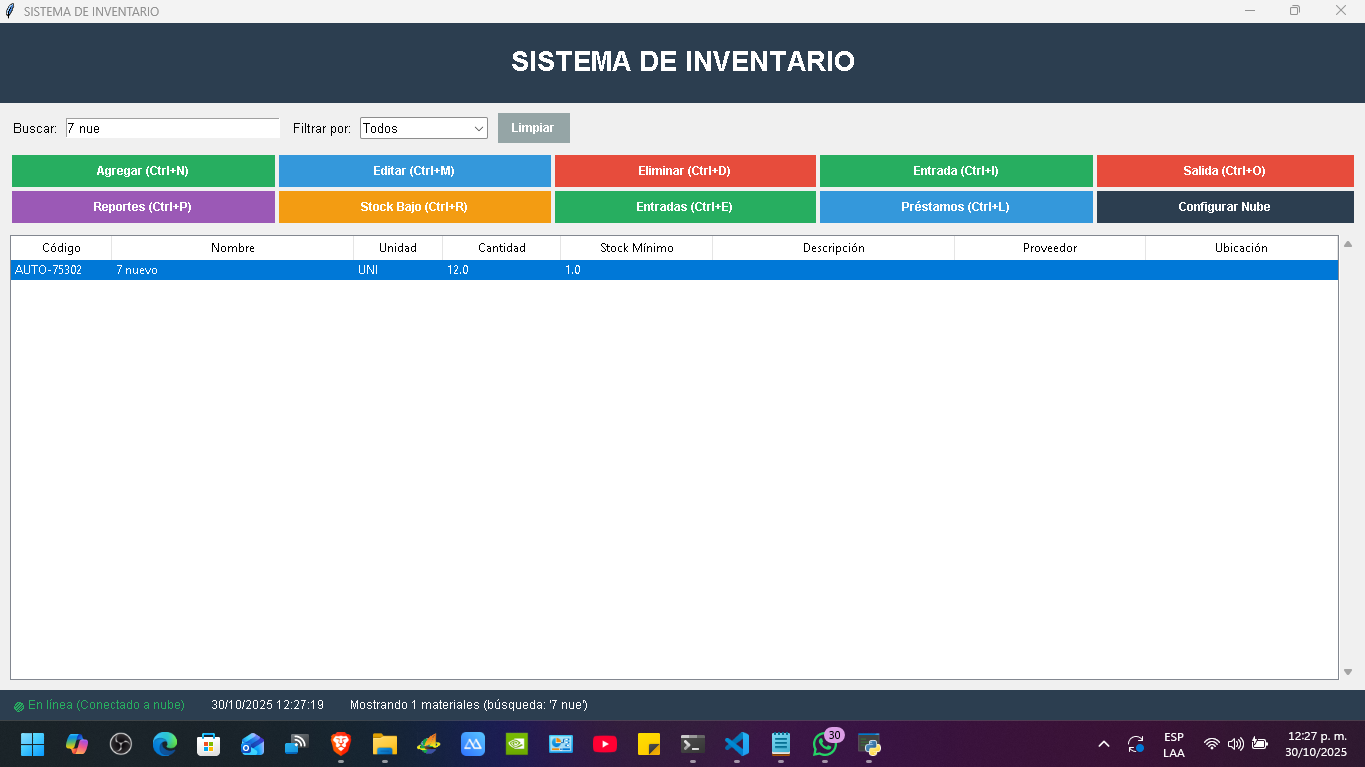The height and width of the screenshot is (767, 1365).
Task: Open WhatsApp from the taskbar
Action: [x=825, y=744]
